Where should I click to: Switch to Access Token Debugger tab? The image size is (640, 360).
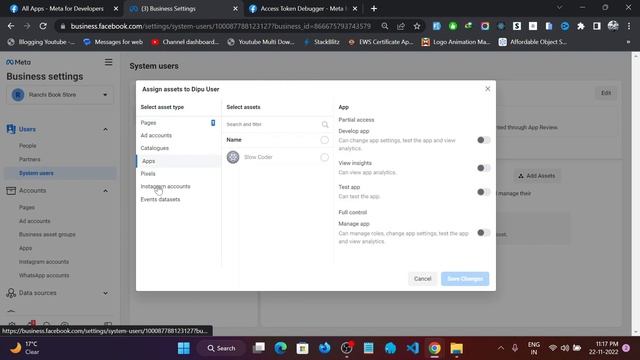[x=303, y=9]
